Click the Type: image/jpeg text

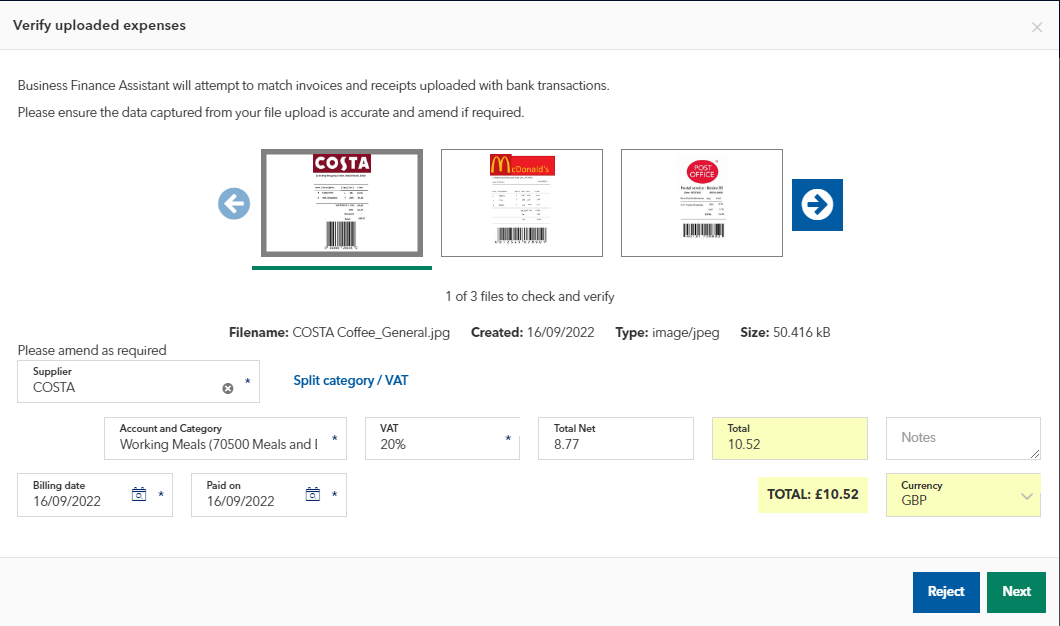pyautogui.click(x=667, y=333)
